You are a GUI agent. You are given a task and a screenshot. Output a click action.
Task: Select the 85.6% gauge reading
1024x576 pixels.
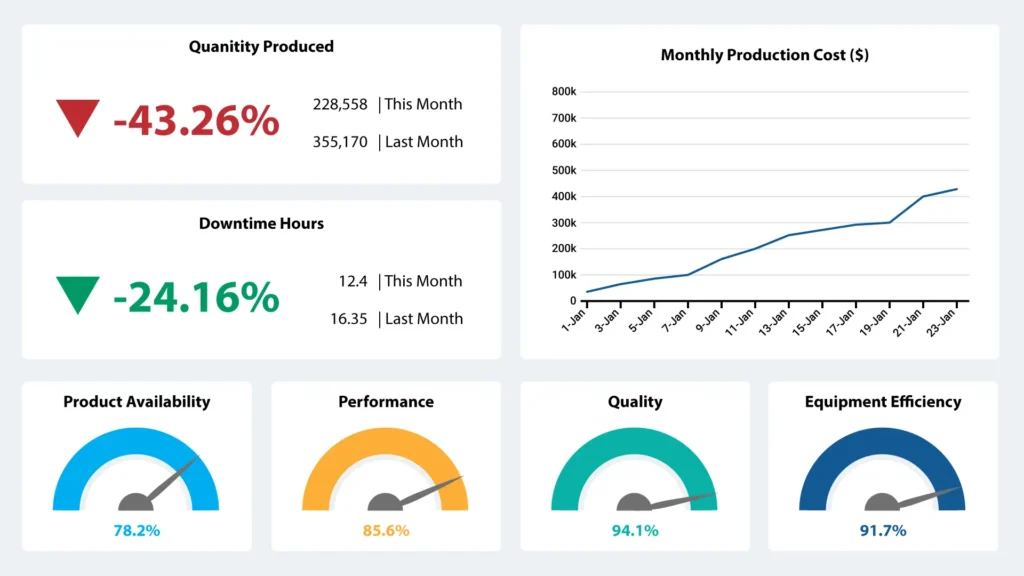click(385, 531)
